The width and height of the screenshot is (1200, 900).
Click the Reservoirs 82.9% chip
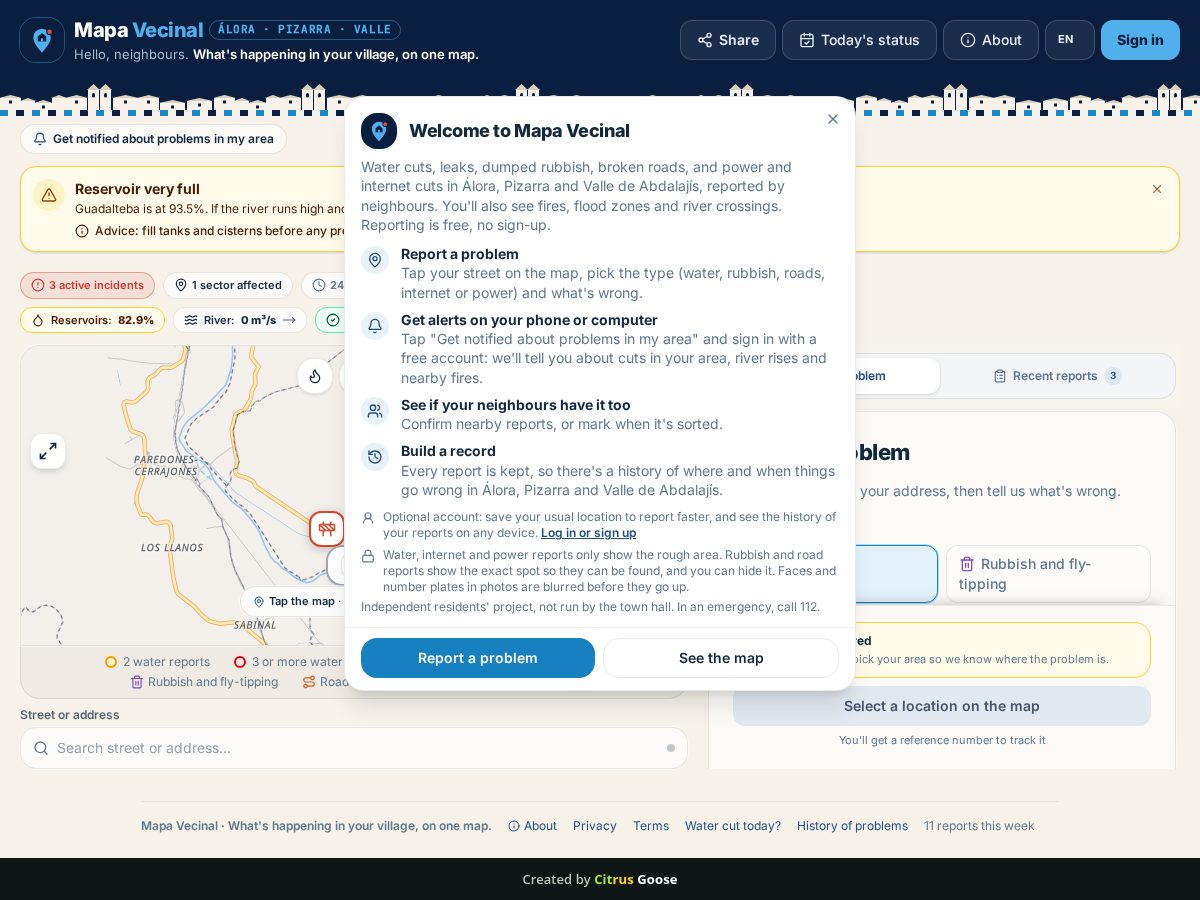(x=92, y=320)
